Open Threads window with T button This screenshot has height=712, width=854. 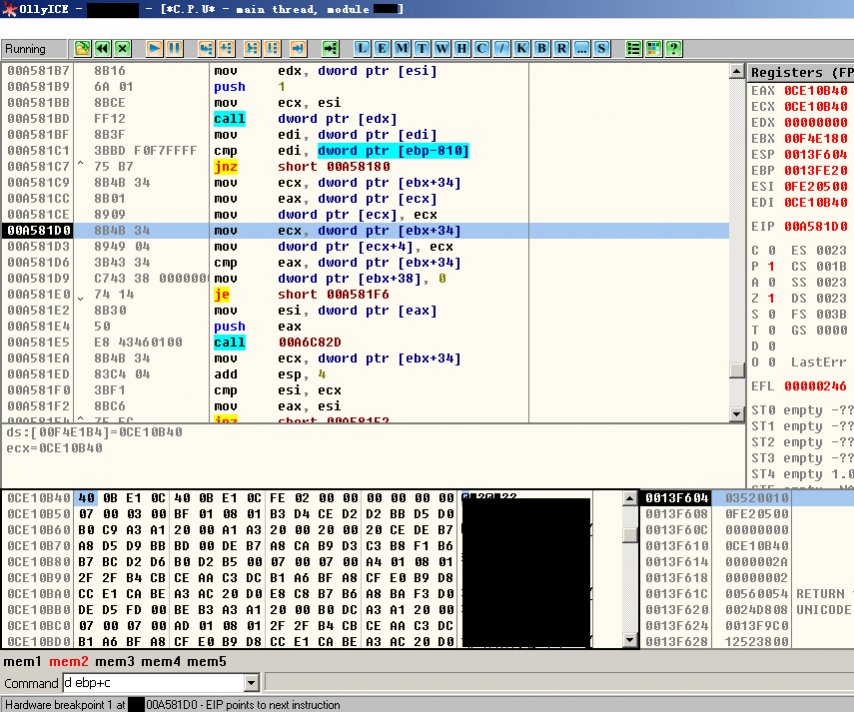coord(422,49)
